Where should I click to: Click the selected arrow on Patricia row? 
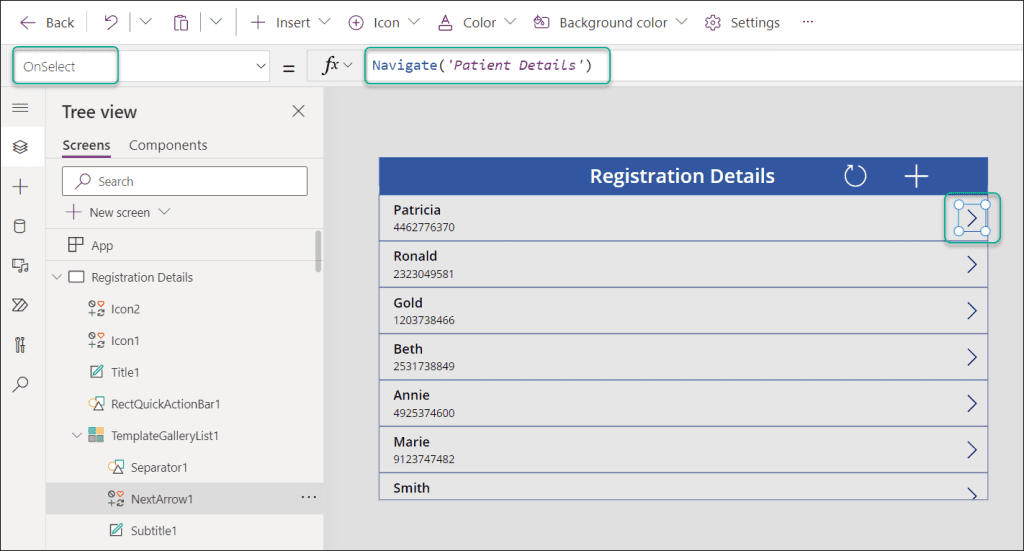tap(972, 218)
